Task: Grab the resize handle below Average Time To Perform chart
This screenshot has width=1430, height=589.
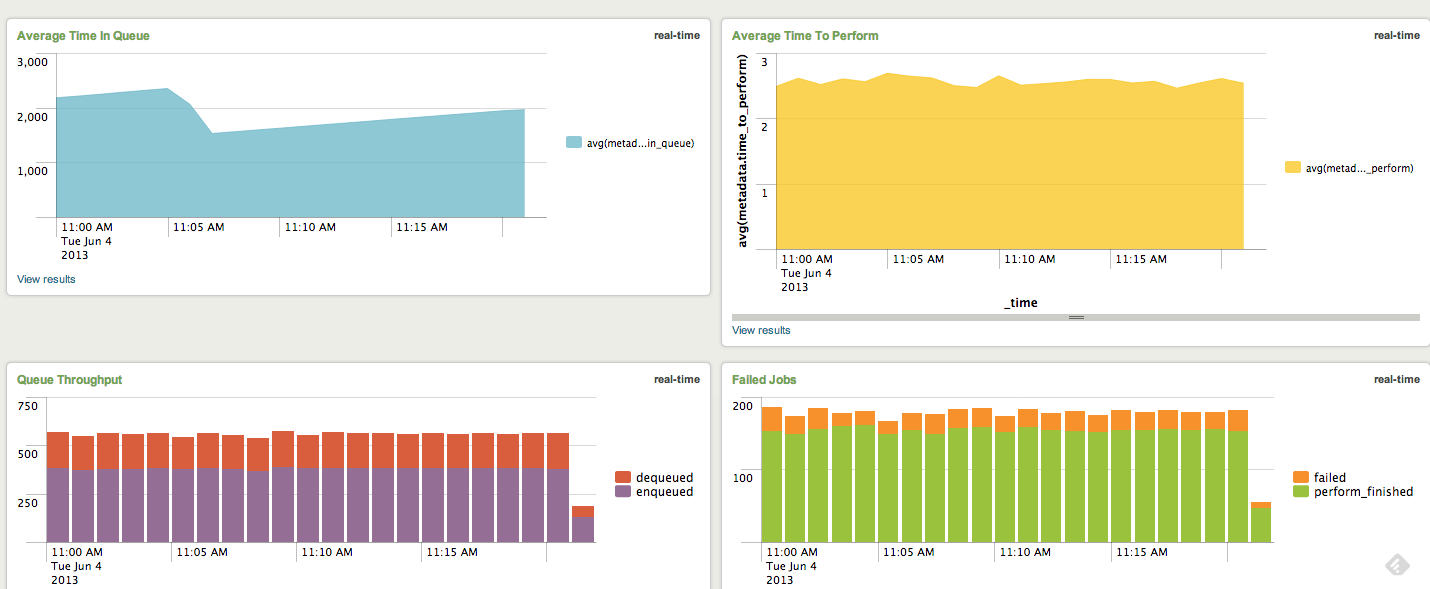Action: click(1076, 317)
